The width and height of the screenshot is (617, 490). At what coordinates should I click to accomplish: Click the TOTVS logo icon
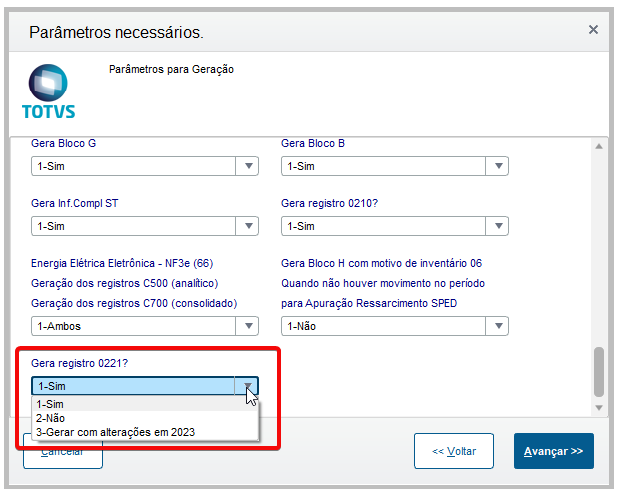48,92
